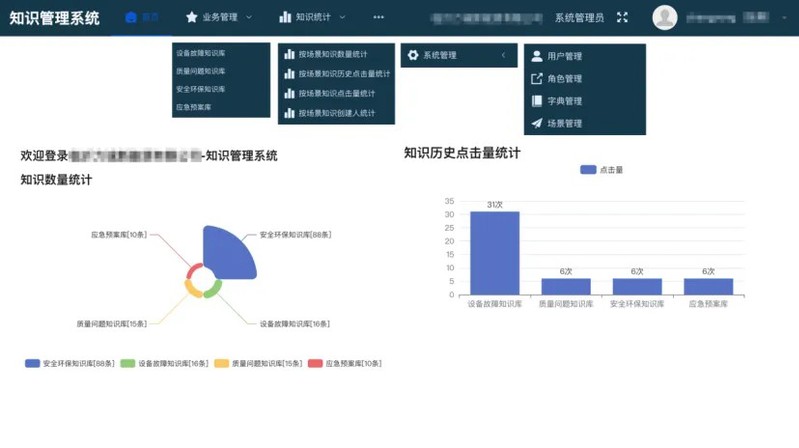
Task: Click the star icon beside 业务管理
Action: pyautogui.click(x=192, y=17)
